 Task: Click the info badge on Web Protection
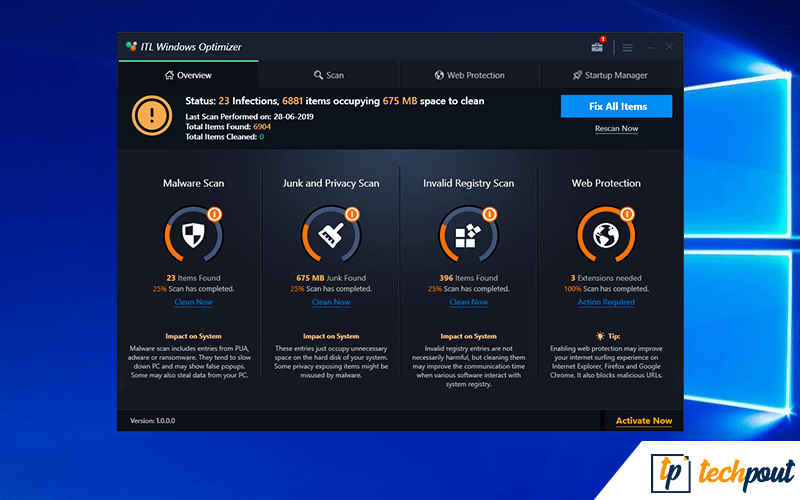tap(628, 214)
